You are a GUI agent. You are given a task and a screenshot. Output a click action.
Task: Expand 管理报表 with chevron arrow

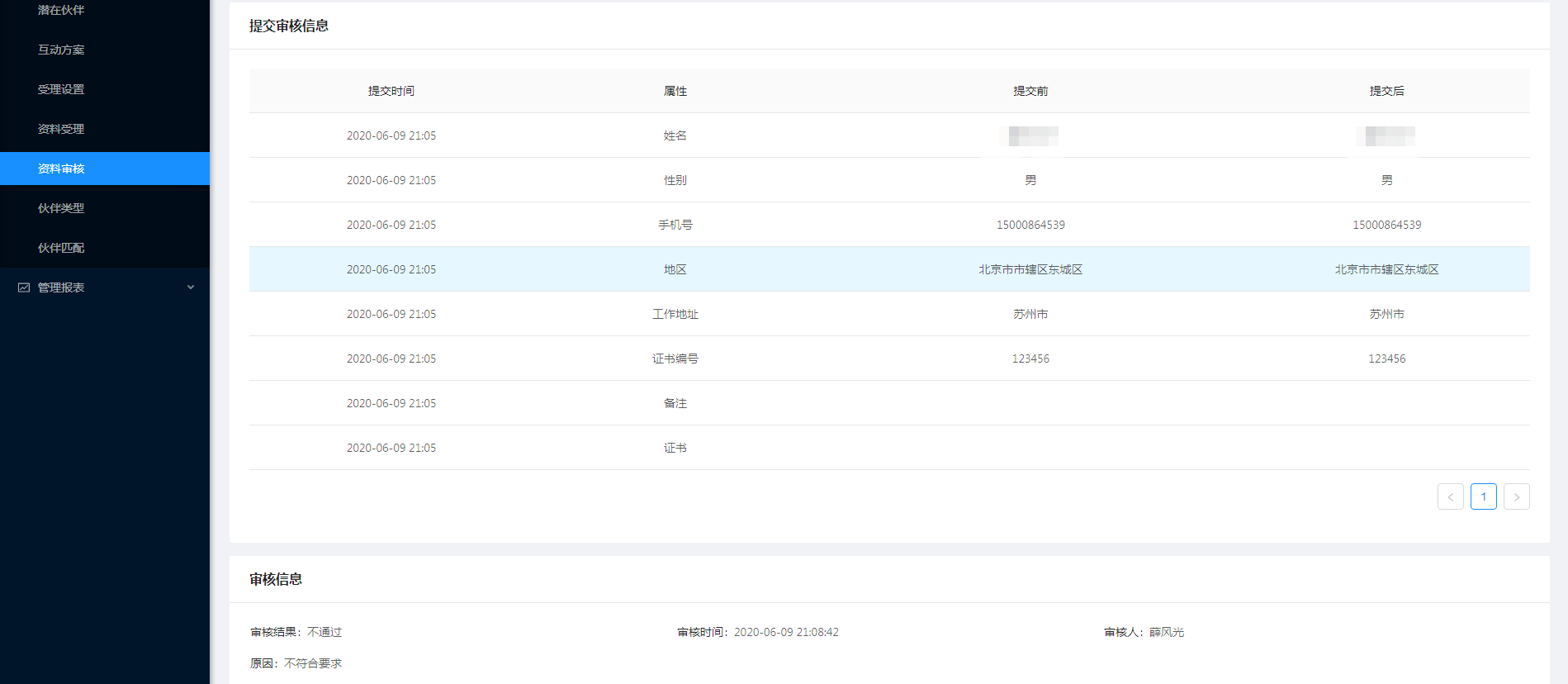coord(191,287)
